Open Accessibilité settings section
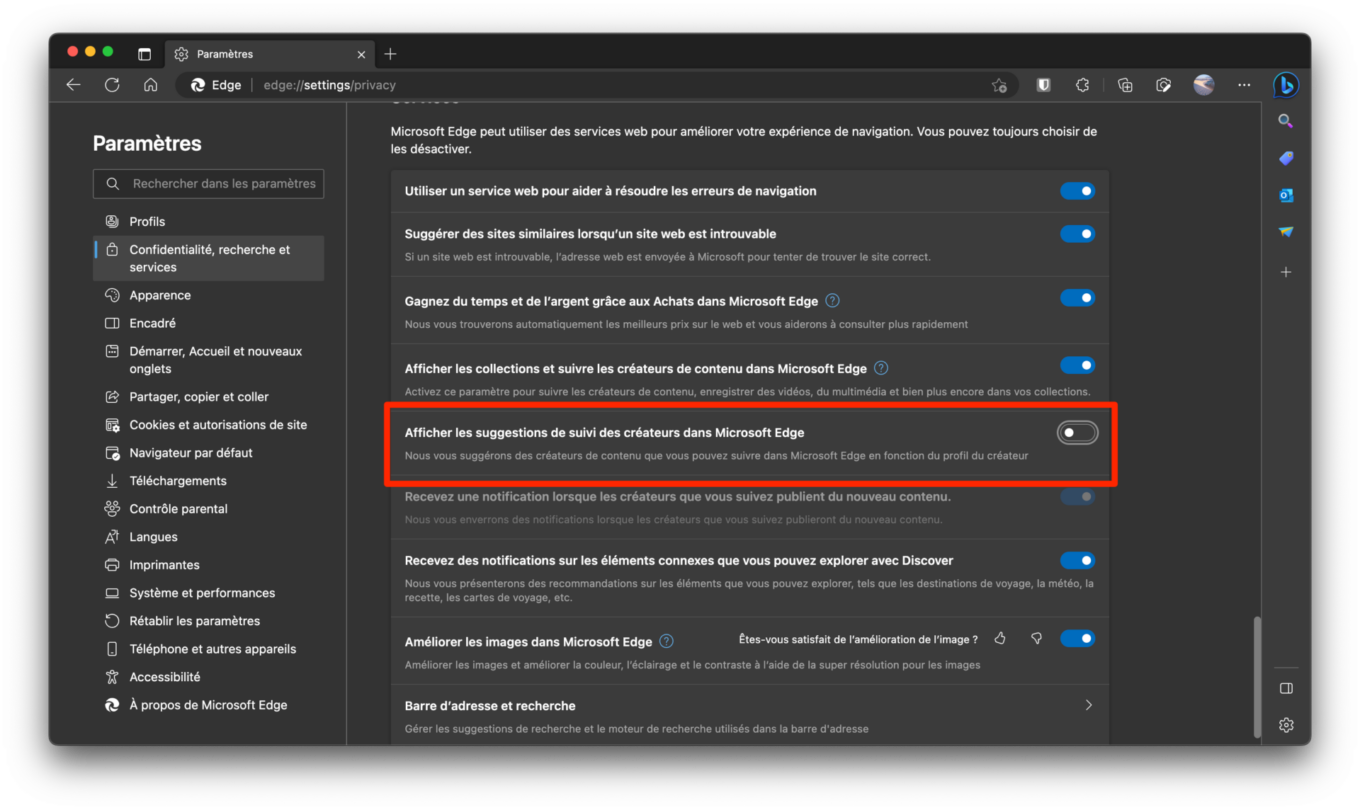 tap(208, 677)
